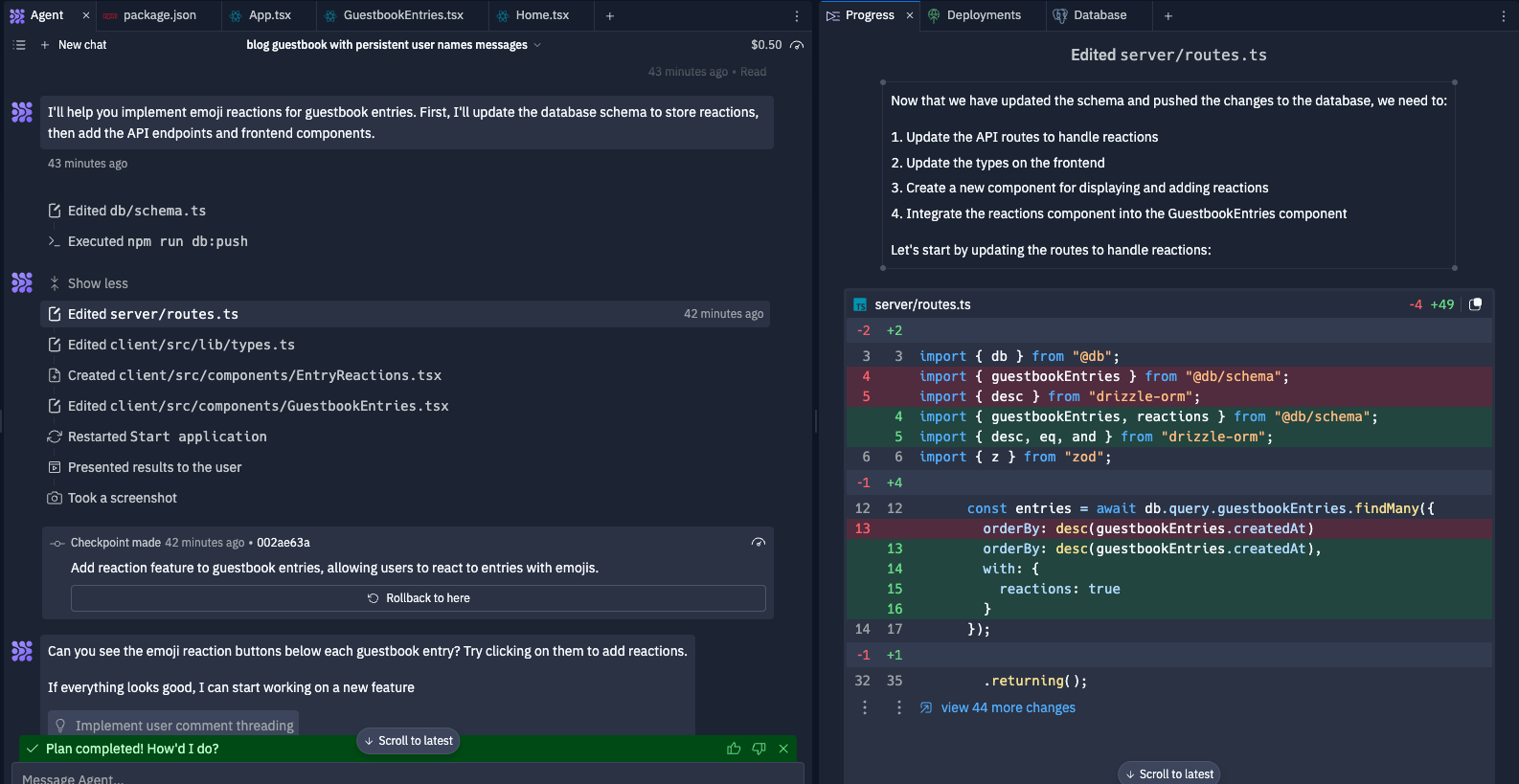
Task: Dismiss the Plan completed banner
Action: (783, 749)
